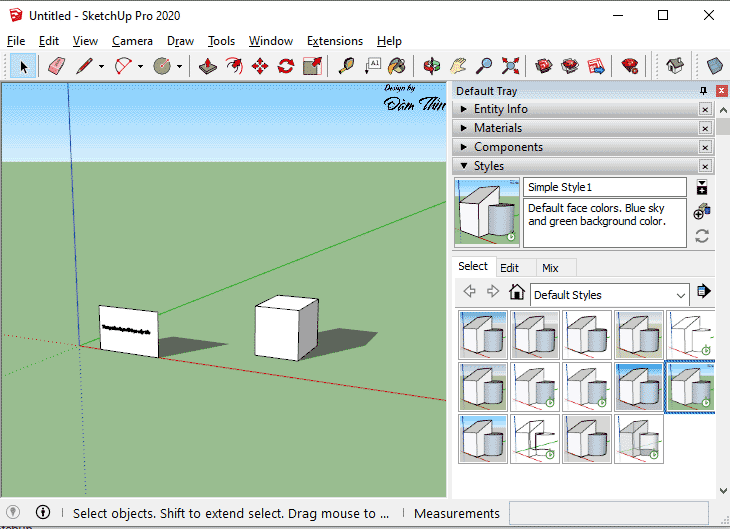Choose the Text label tool
730x529 pixels.
click(x=372, y=66)
